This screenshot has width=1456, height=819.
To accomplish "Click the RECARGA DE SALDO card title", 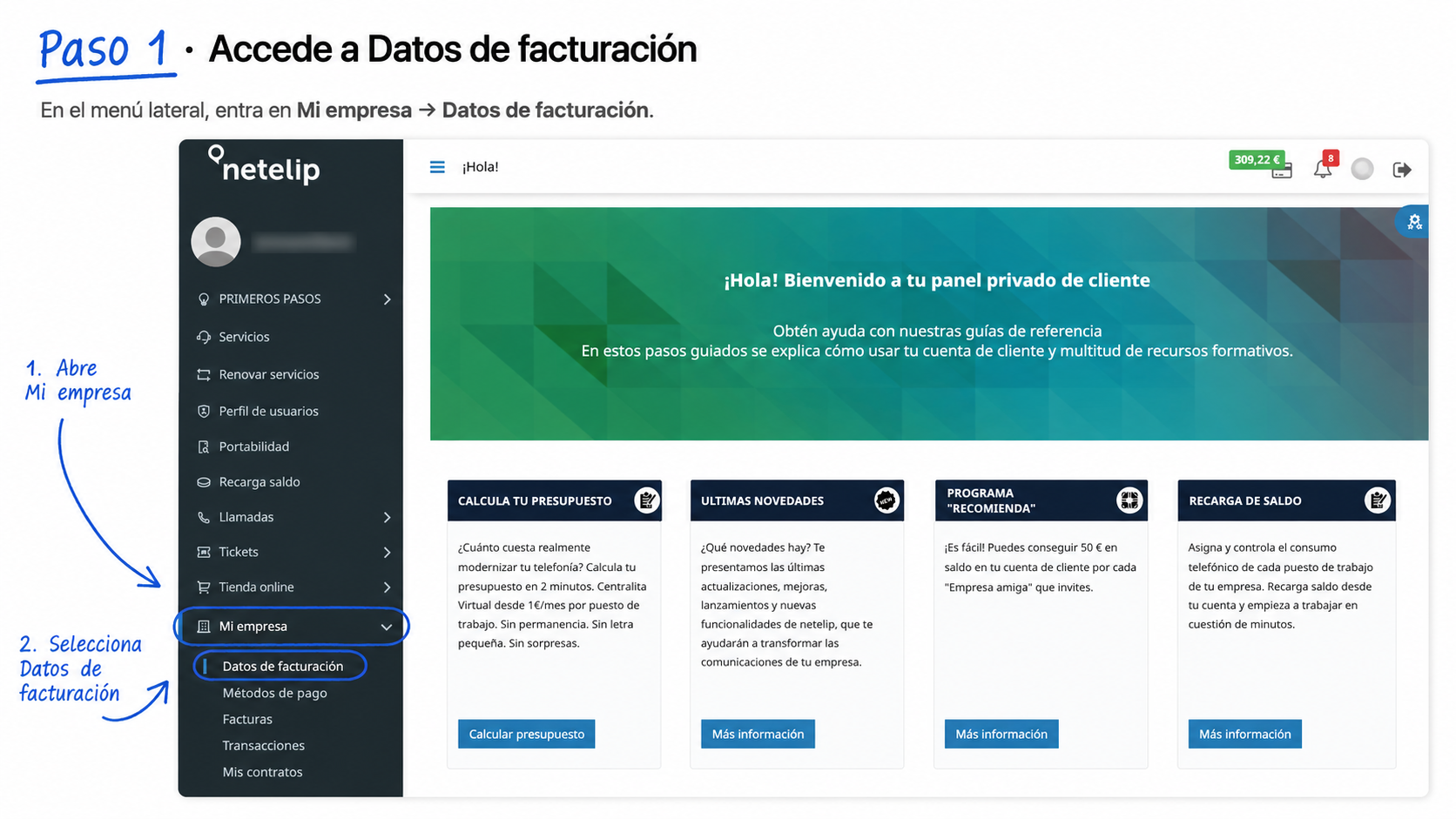I will [1245, 501].
